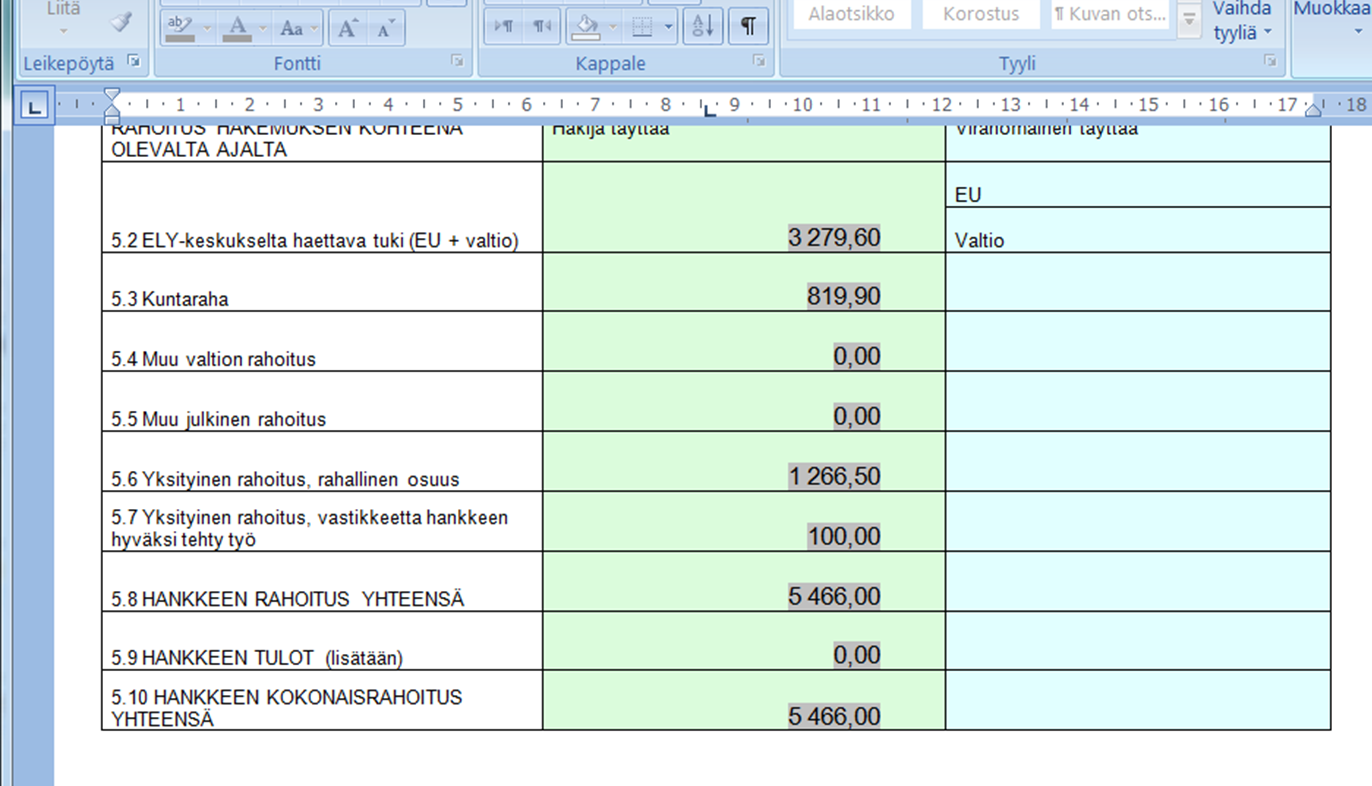Click the '5.5 Muu julkinen rahoitus' label

[x=219, y=419]
